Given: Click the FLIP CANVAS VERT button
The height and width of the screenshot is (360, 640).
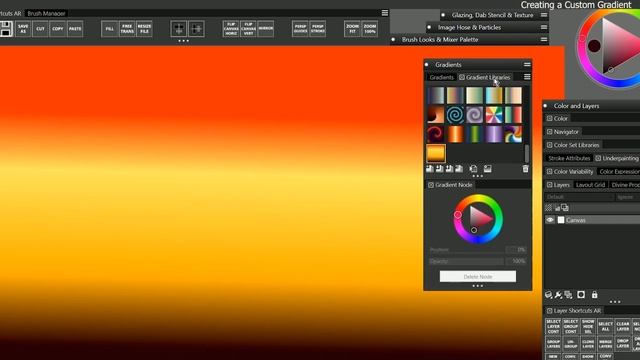Looking at the screenshot, I should [248, 29].
